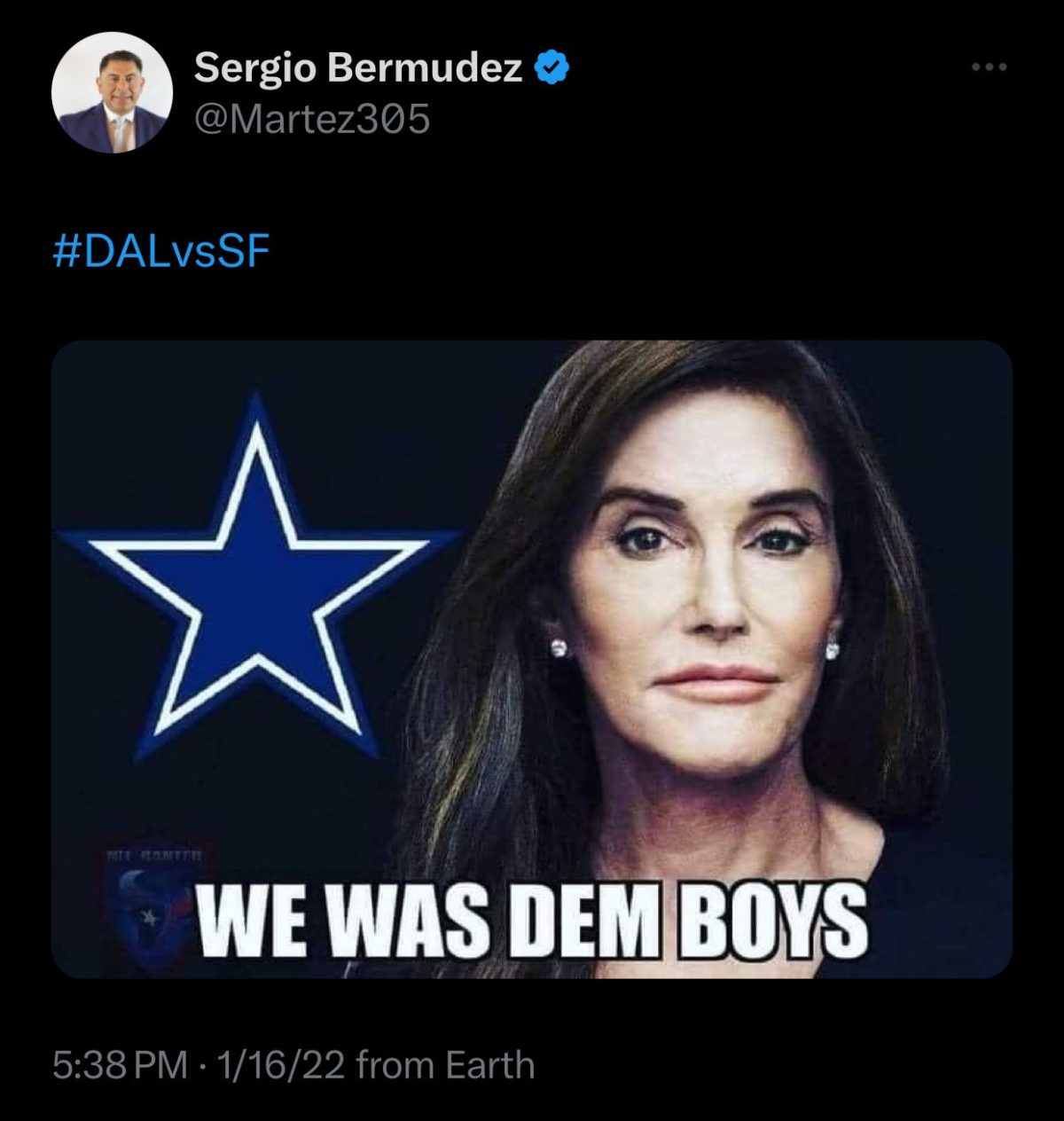The image size is (1064, 1121).
Task: Click the earring on the photo's right side
Action: tap(833, 651)
